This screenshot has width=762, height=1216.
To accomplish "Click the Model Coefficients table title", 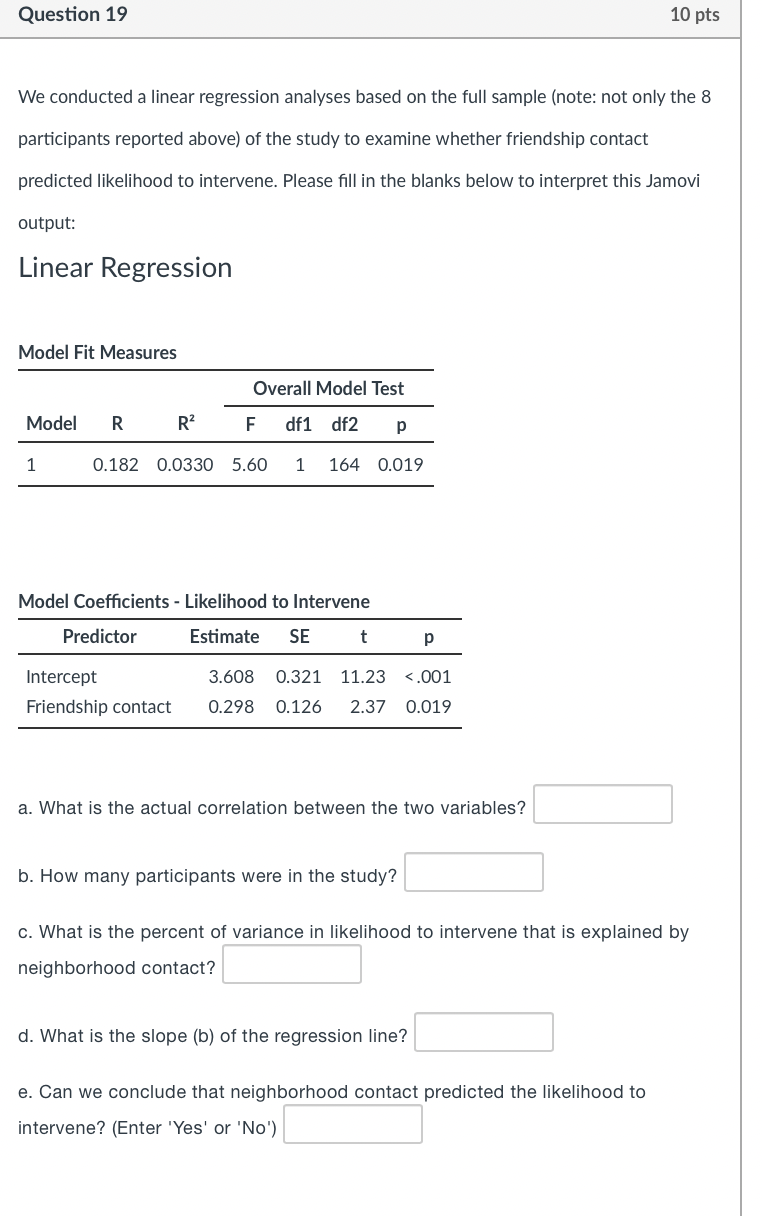I will click(194, 601).
